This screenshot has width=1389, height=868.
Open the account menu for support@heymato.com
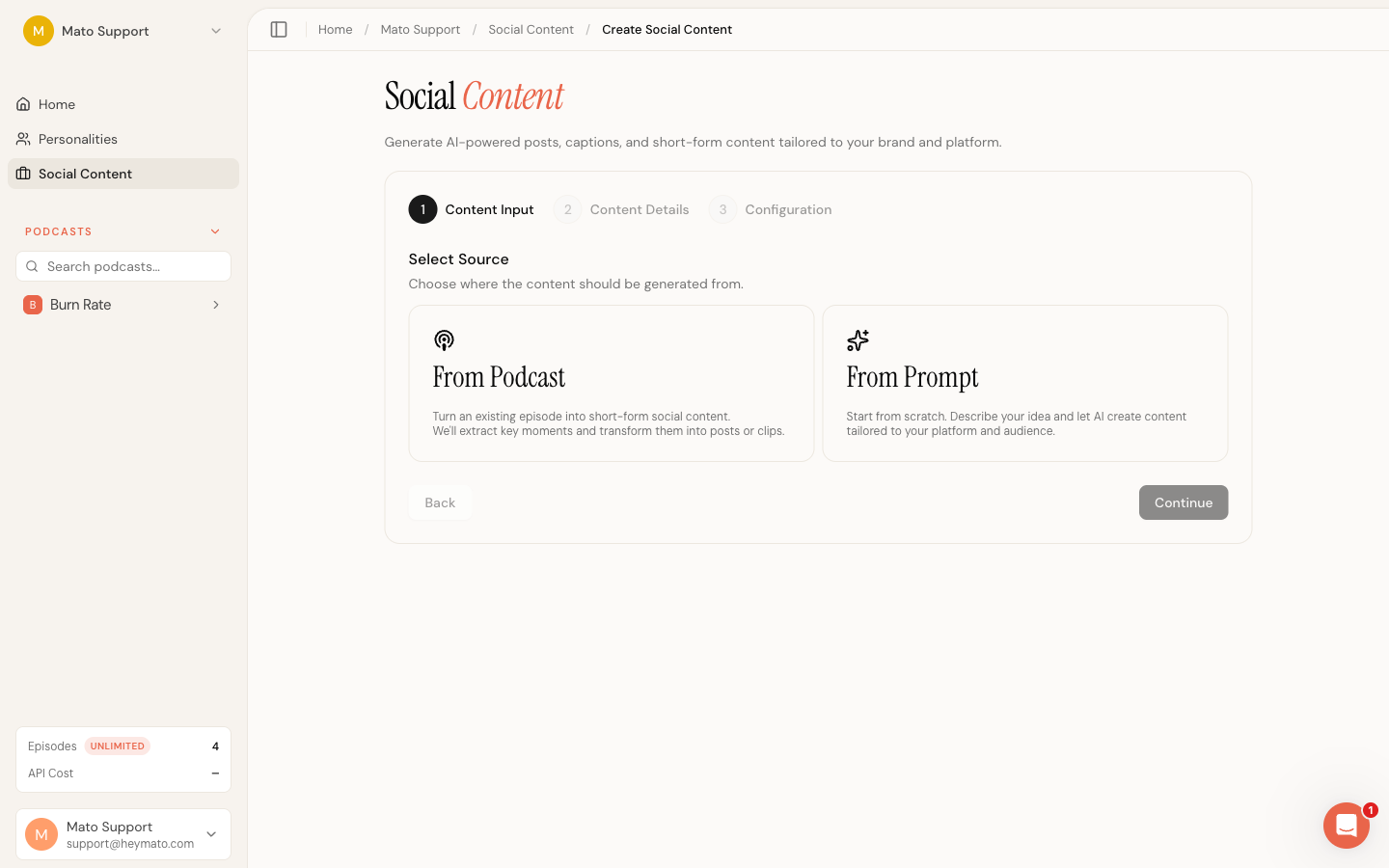click(x=123, y=834)
